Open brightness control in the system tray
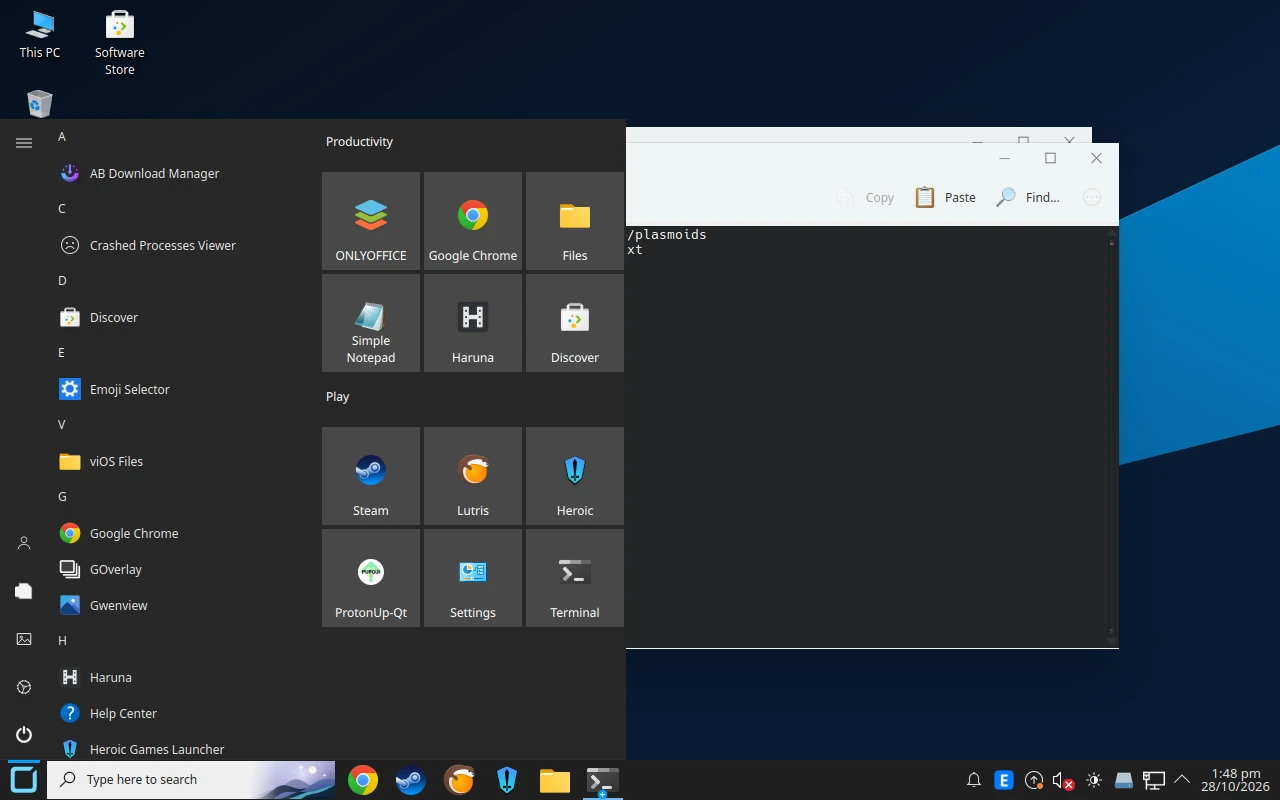 [1094, 780]
